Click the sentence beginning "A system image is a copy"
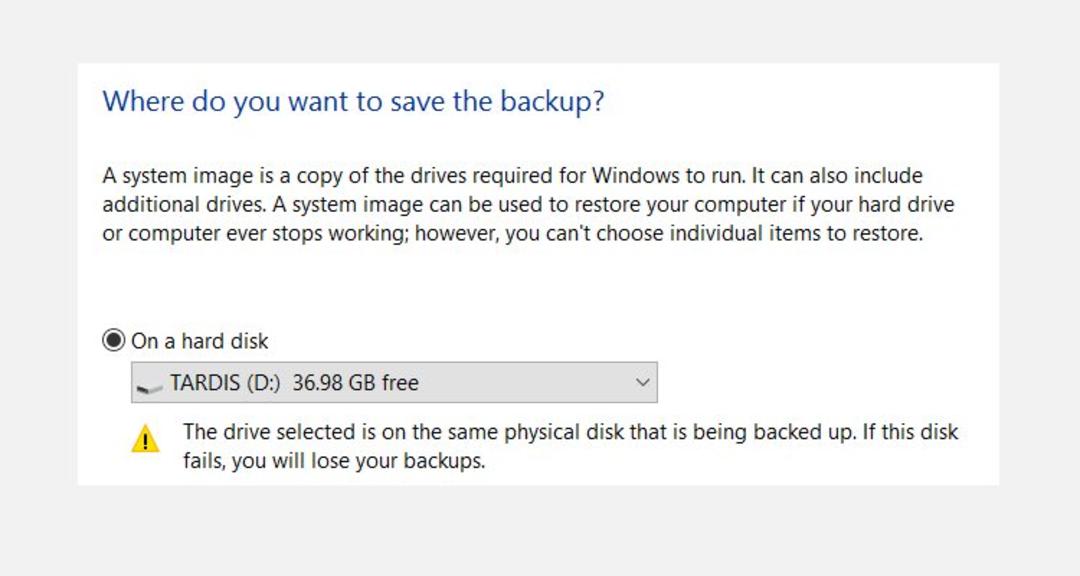1080x576 pixels. 424,176
